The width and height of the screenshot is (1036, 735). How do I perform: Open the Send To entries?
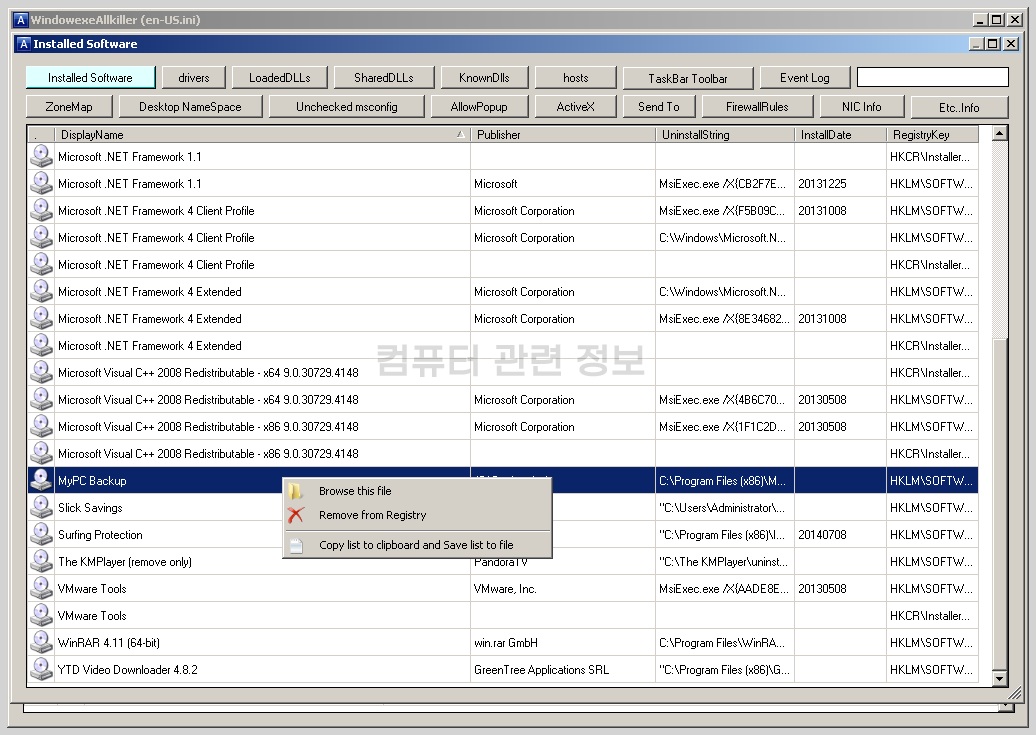(659, 106)
